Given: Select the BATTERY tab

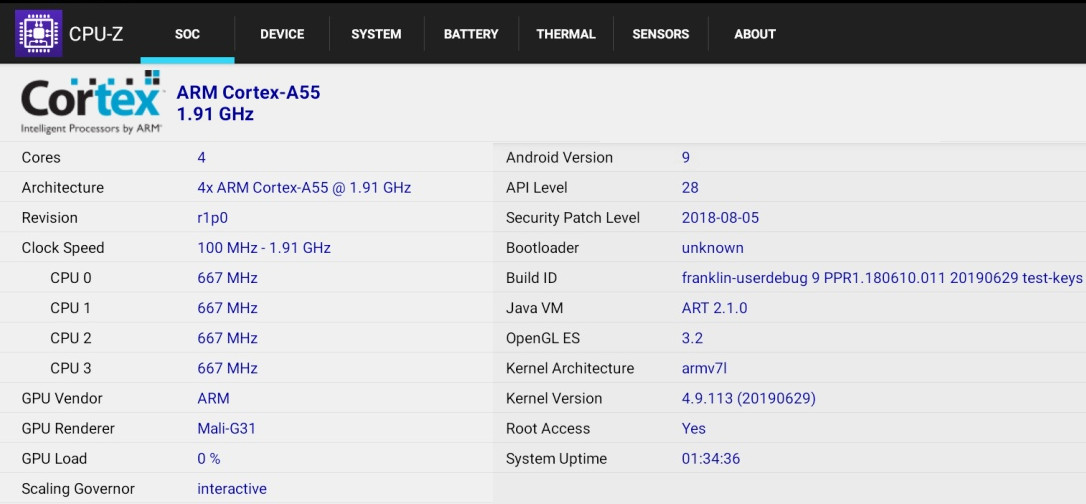Looking at the screenshot, I should (x=471, y=34).
